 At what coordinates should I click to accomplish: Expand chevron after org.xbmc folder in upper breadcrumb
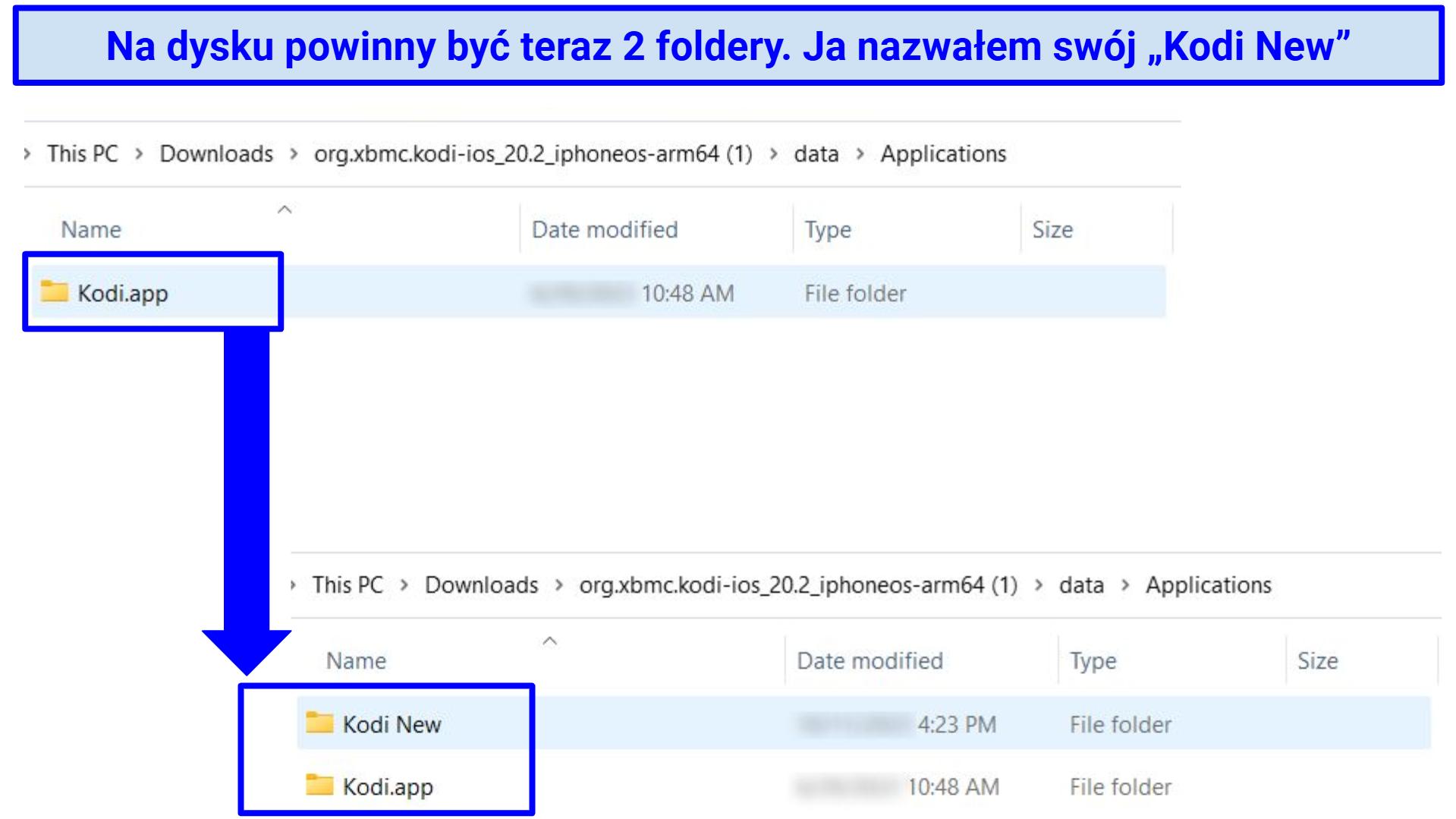(773, 154)
